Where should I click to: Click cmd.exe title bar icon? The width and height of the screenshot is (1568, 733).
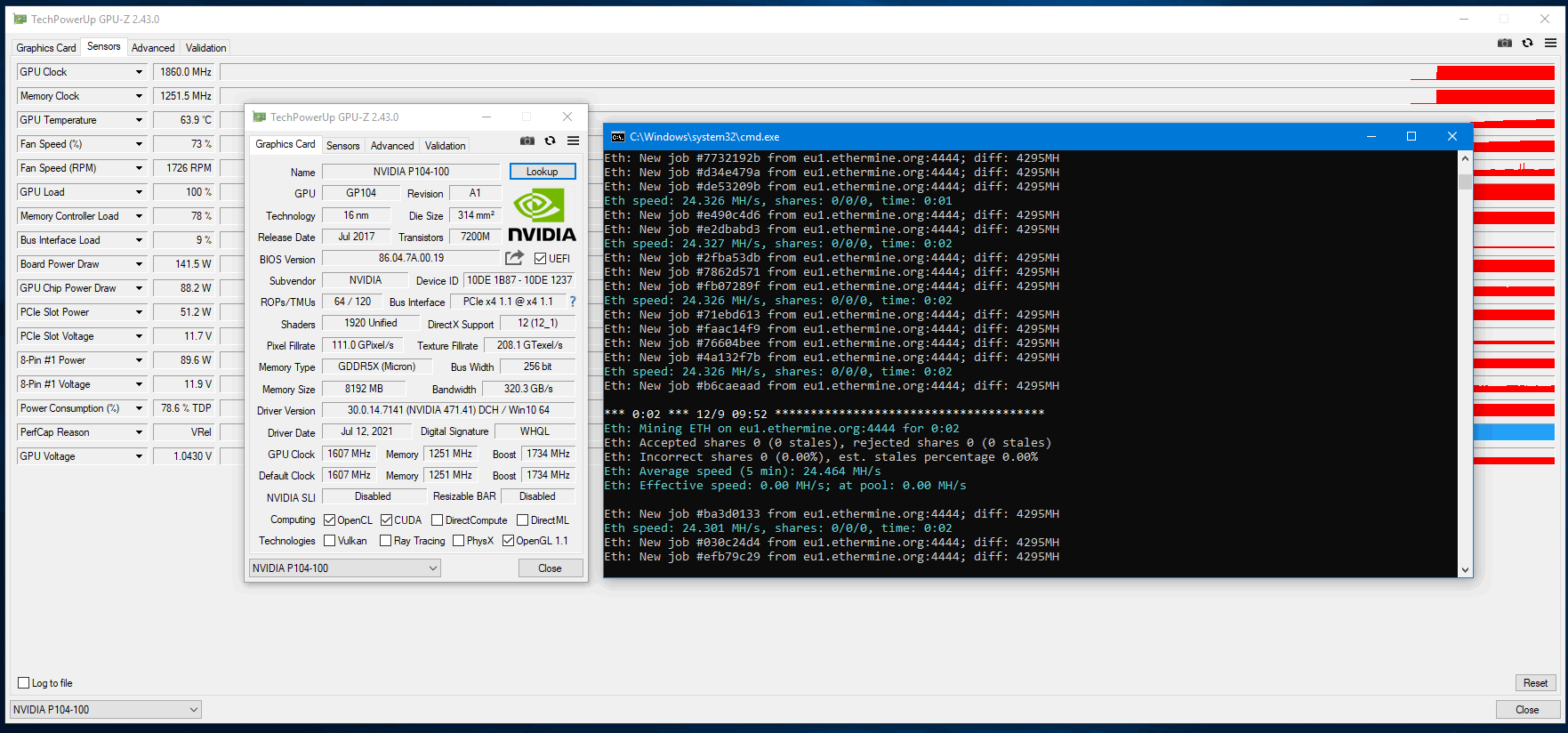click(618, 136)
